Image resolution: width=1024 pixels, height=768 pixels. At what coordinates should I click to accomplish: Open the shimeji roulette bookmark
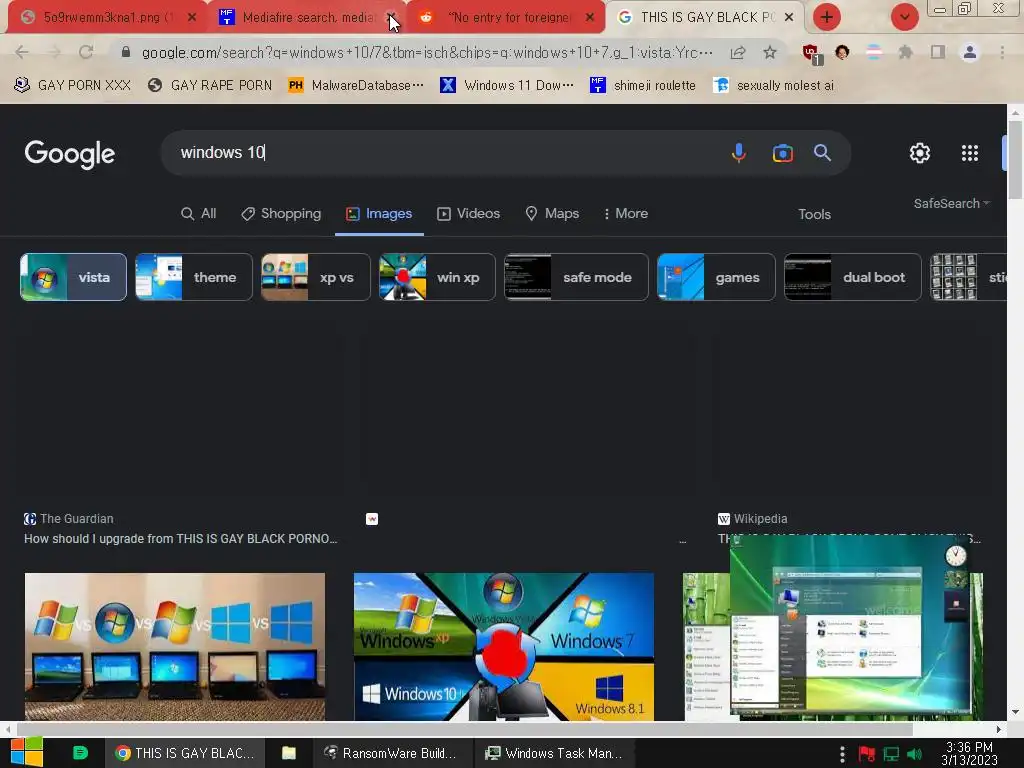coord(643,86)
